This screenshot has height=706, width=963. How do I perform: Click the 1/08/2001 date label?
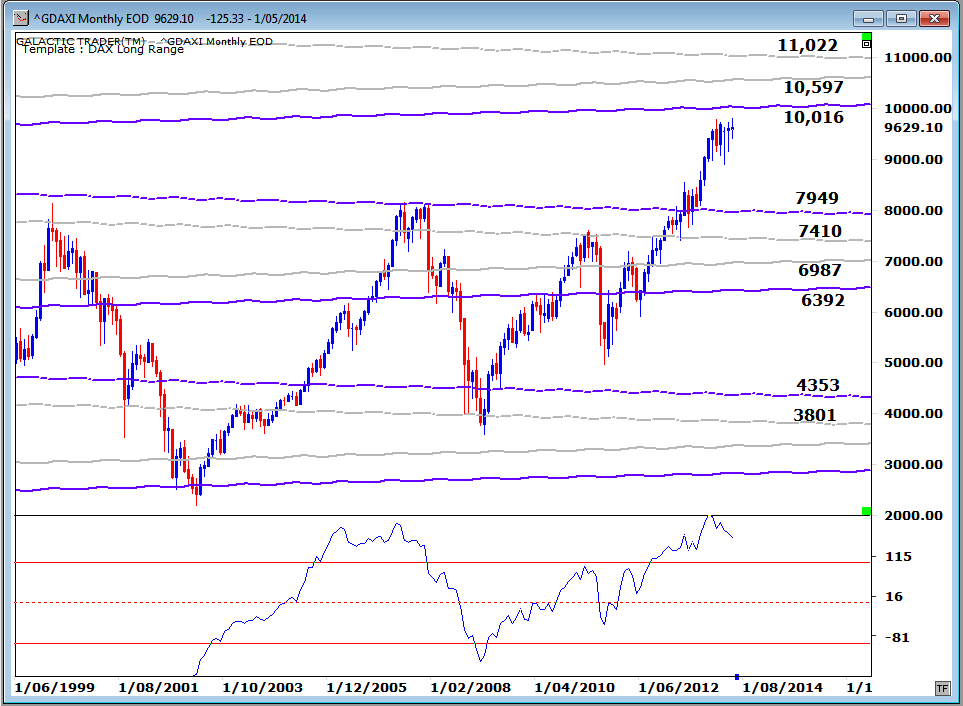pos(158,688)
